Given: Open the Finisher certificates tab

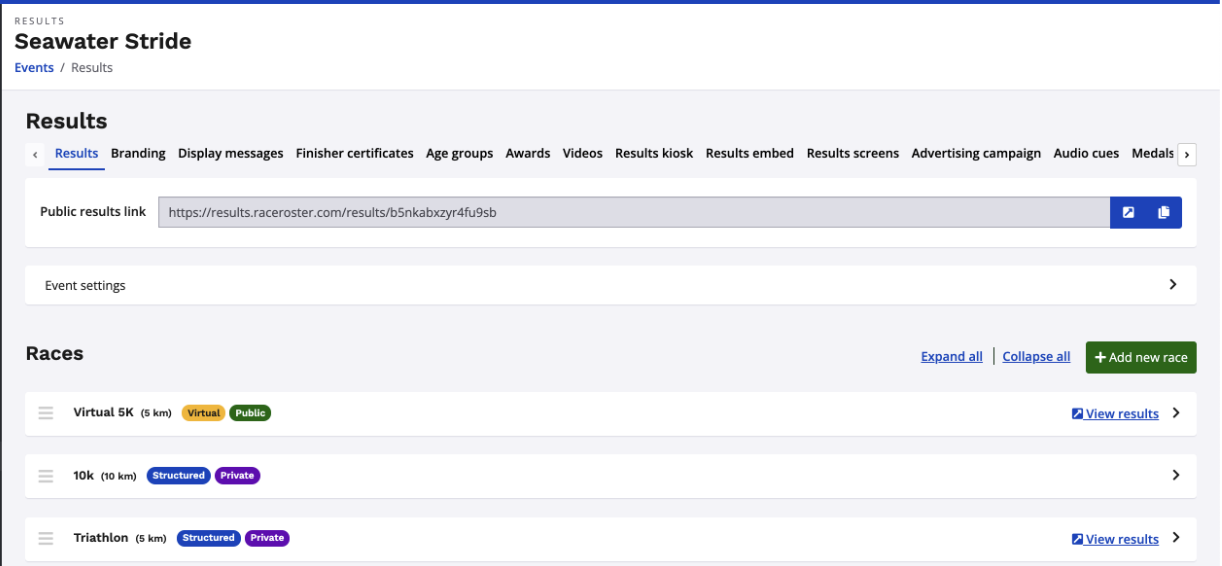Looking at the screenshot, I should point(354,153).
